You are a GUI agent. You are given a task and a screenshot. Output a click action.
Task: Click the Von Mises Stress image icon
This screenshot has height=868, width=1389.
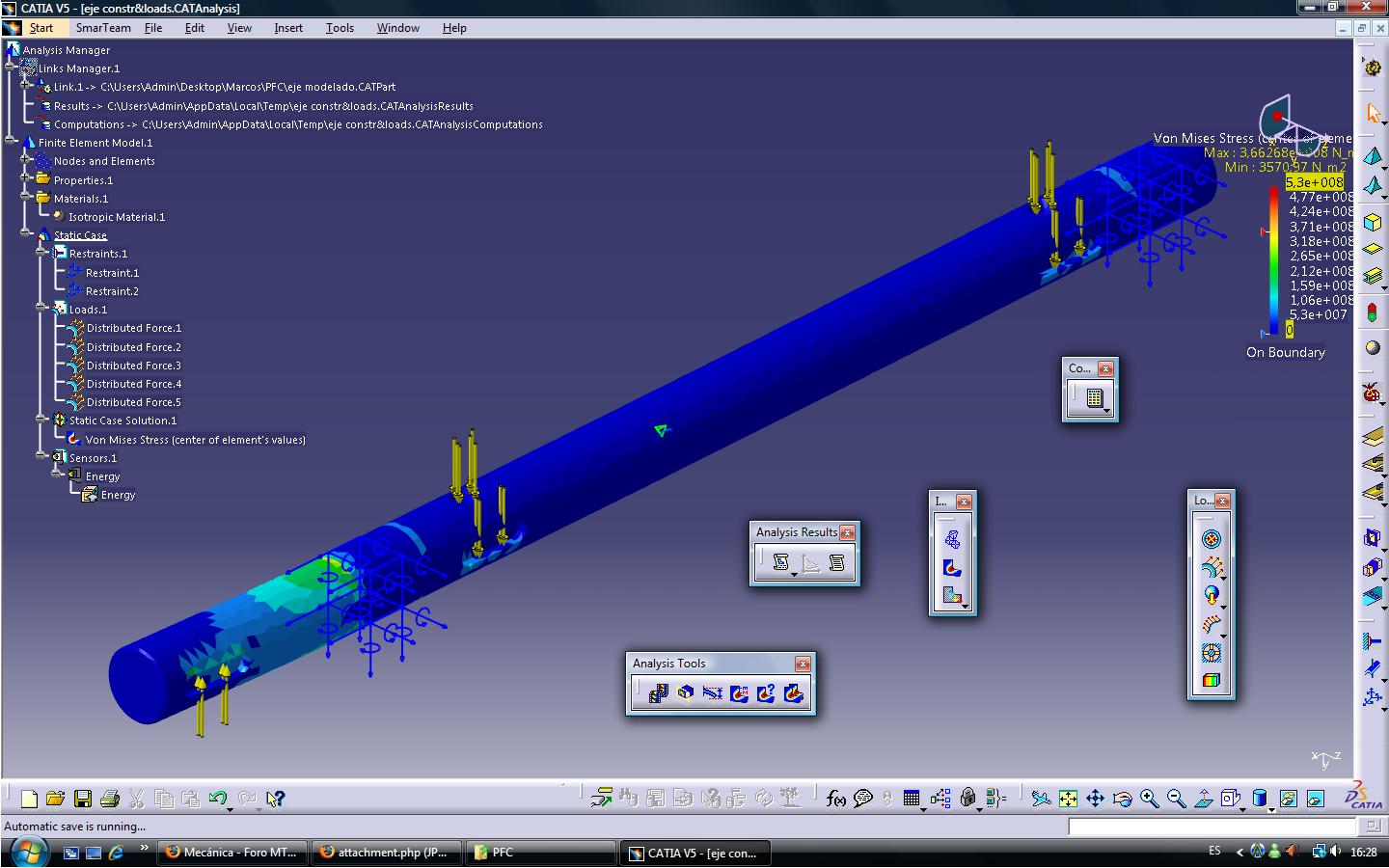pyautogui.click(x=952, y=568)
